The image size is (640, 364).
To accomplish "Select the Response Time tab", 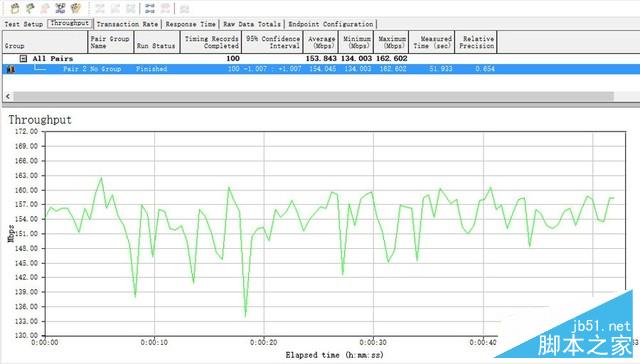I will (191, 24).
